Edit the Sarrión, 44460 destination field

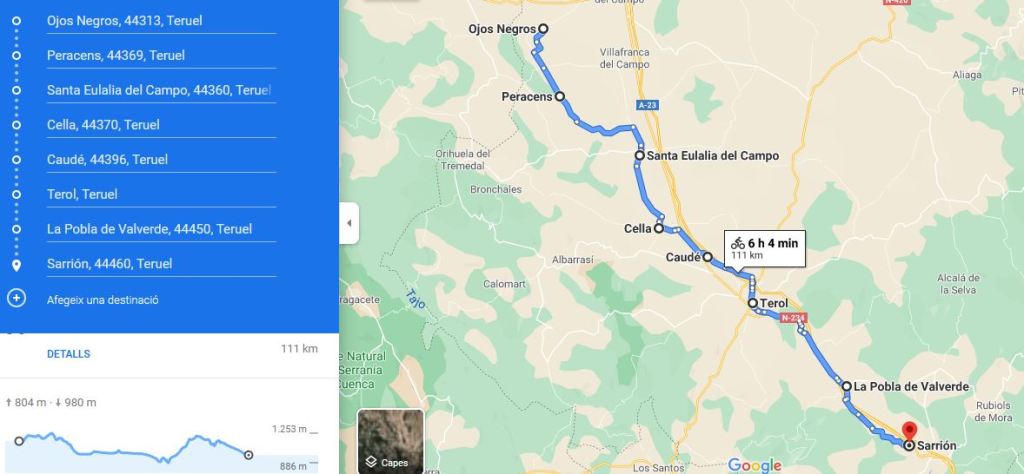[x=161, y=264]
